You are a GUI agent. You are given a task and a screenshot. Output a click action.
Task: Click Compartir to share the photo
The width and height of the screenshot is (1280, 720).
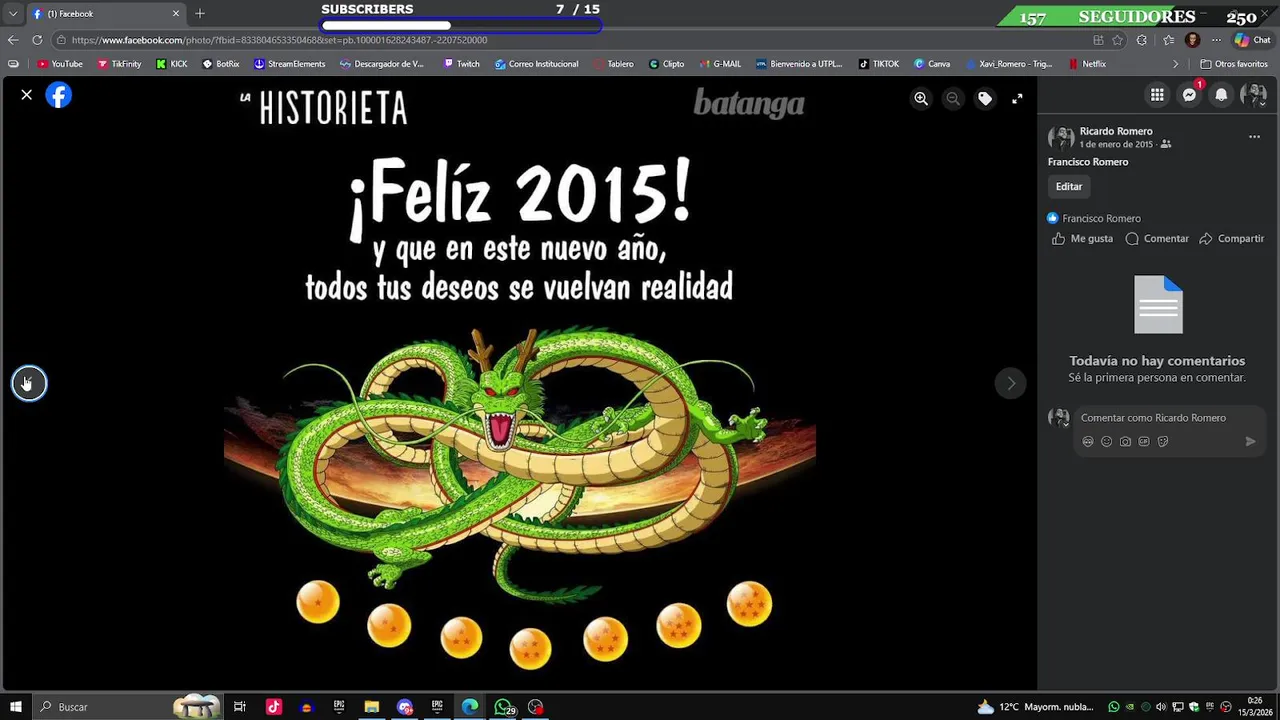pyautogui.click(x=1231, y=239)
